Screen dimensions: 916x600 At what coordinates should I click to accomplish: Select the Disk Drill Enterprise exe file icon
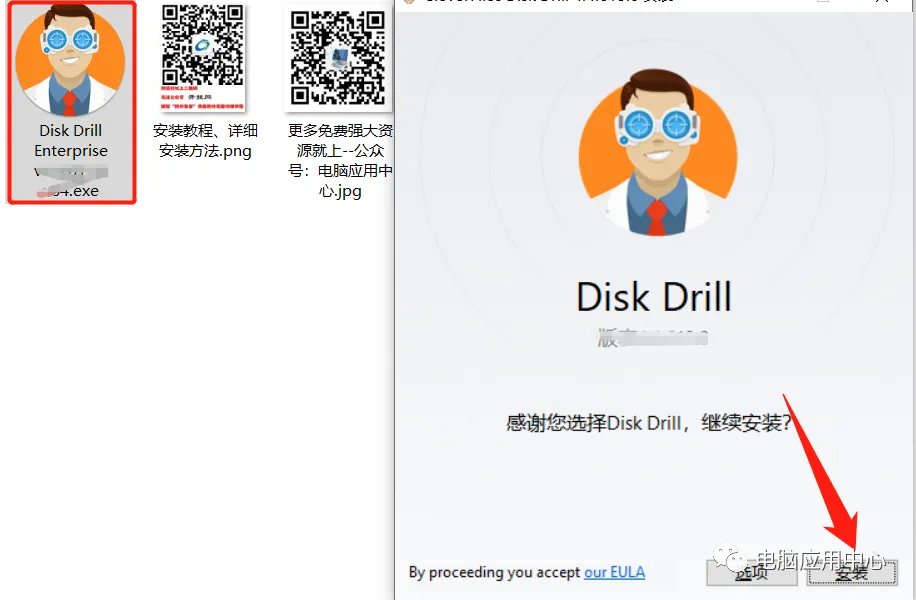coord(70,60)
